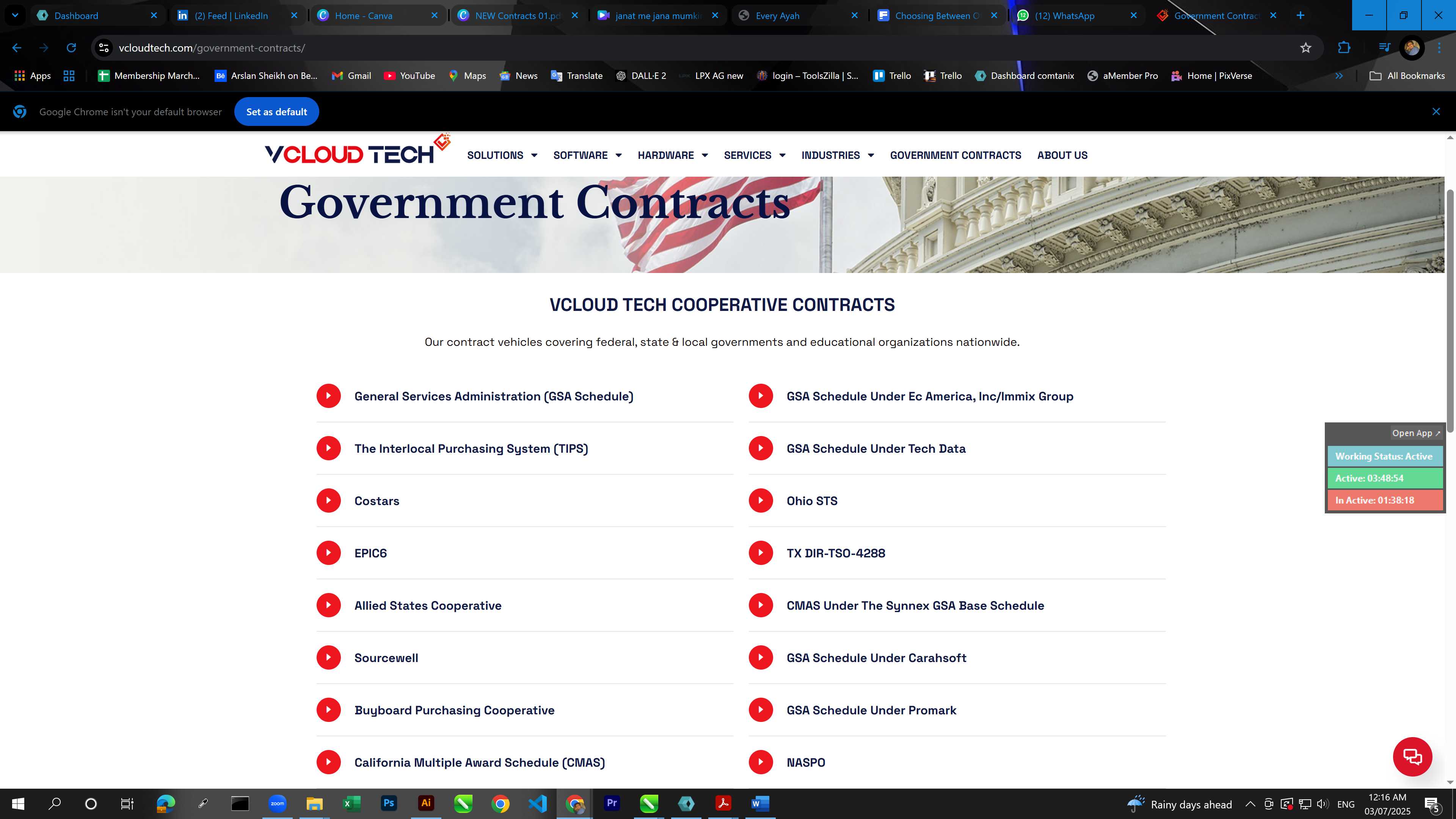Open Premiere Pro from the taskbar
This screenshot has height=819, width=1456.
(612, 803)
